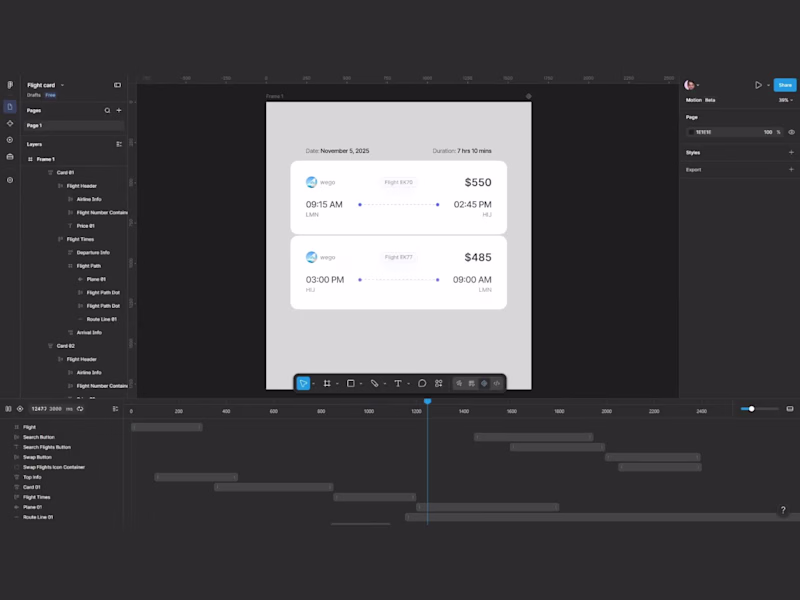
Task: Open the Figma main menu logo
Action: (x=10, y=85)
